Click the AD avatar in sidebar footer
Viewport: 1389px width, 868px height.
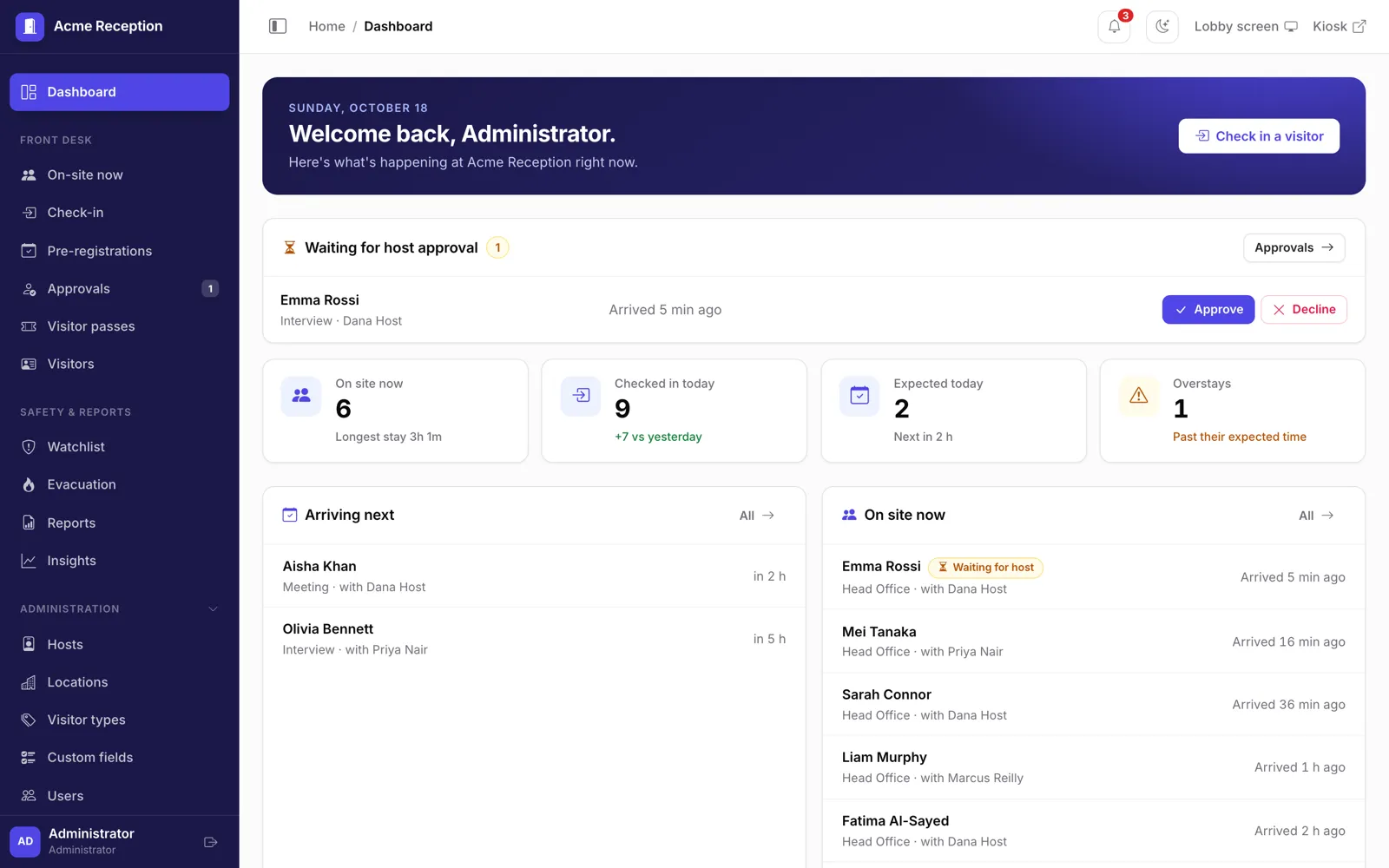click(x=25, y=841)
